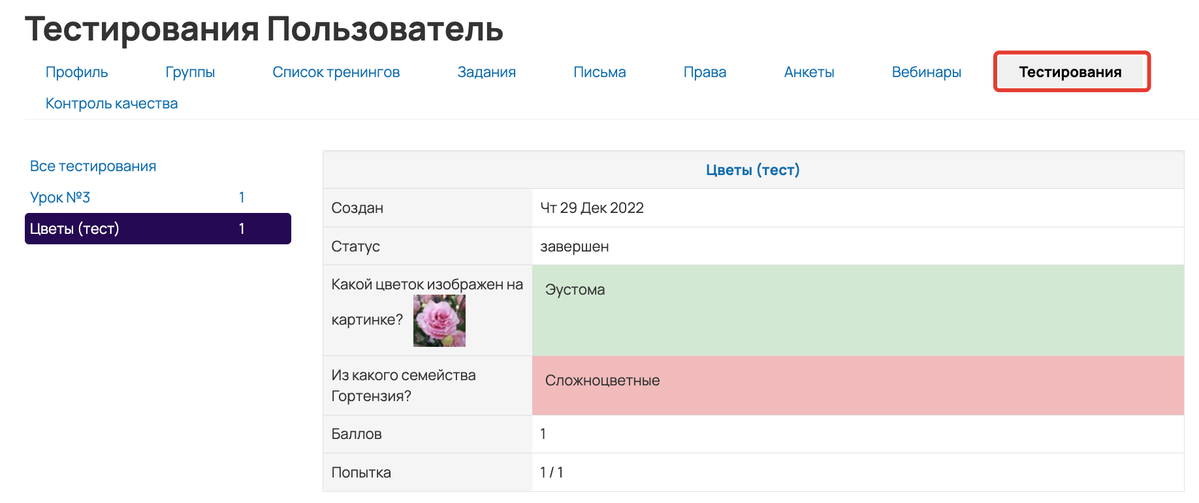The height and width of the screenshot is (503, 1199).
Task: Click the question Из какого семейства Гортензия?
Action: (404, 385)
